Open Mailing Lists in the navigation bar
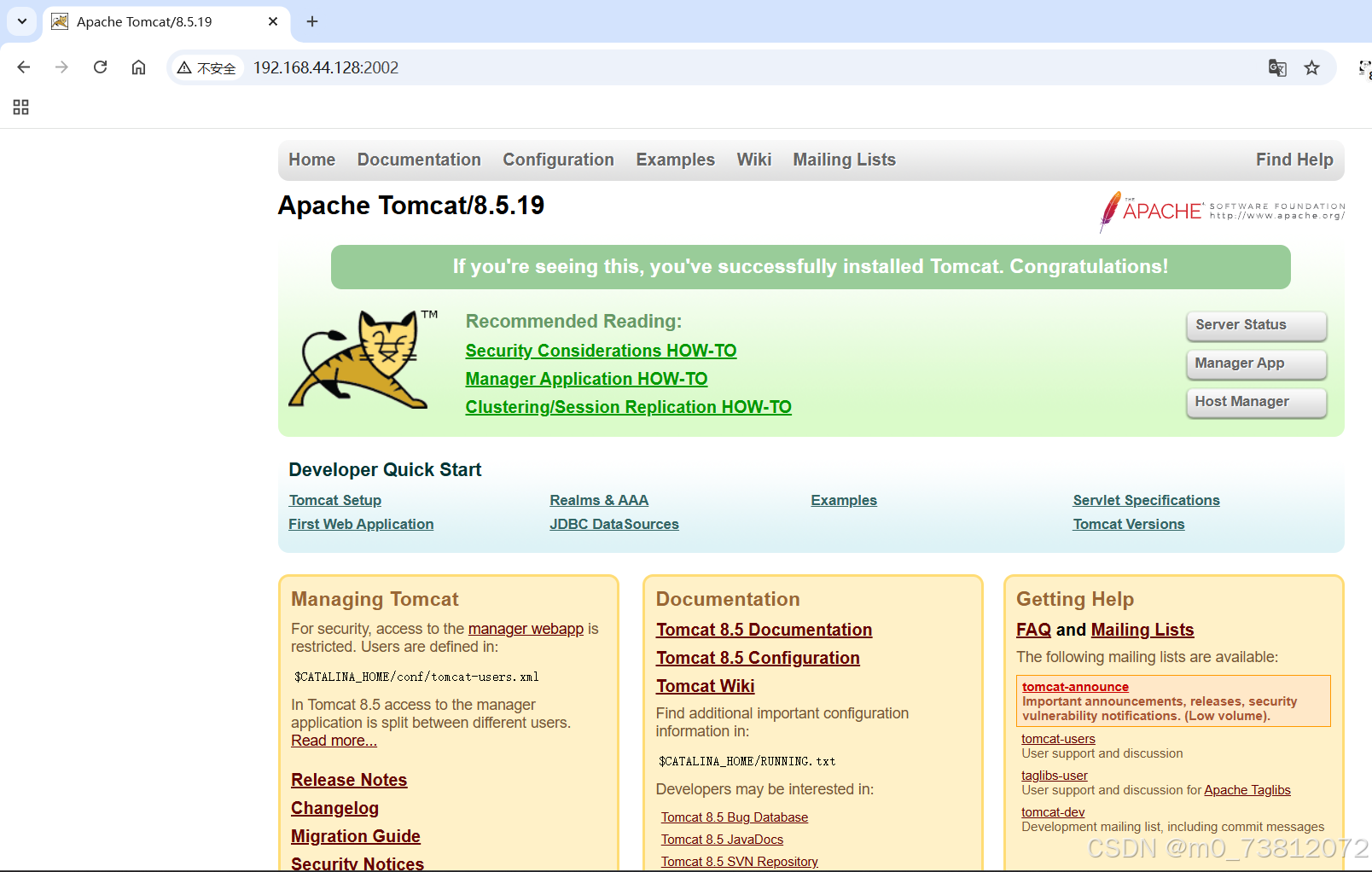The width and height of the screenshot is (1372, 872). [844, 160]
